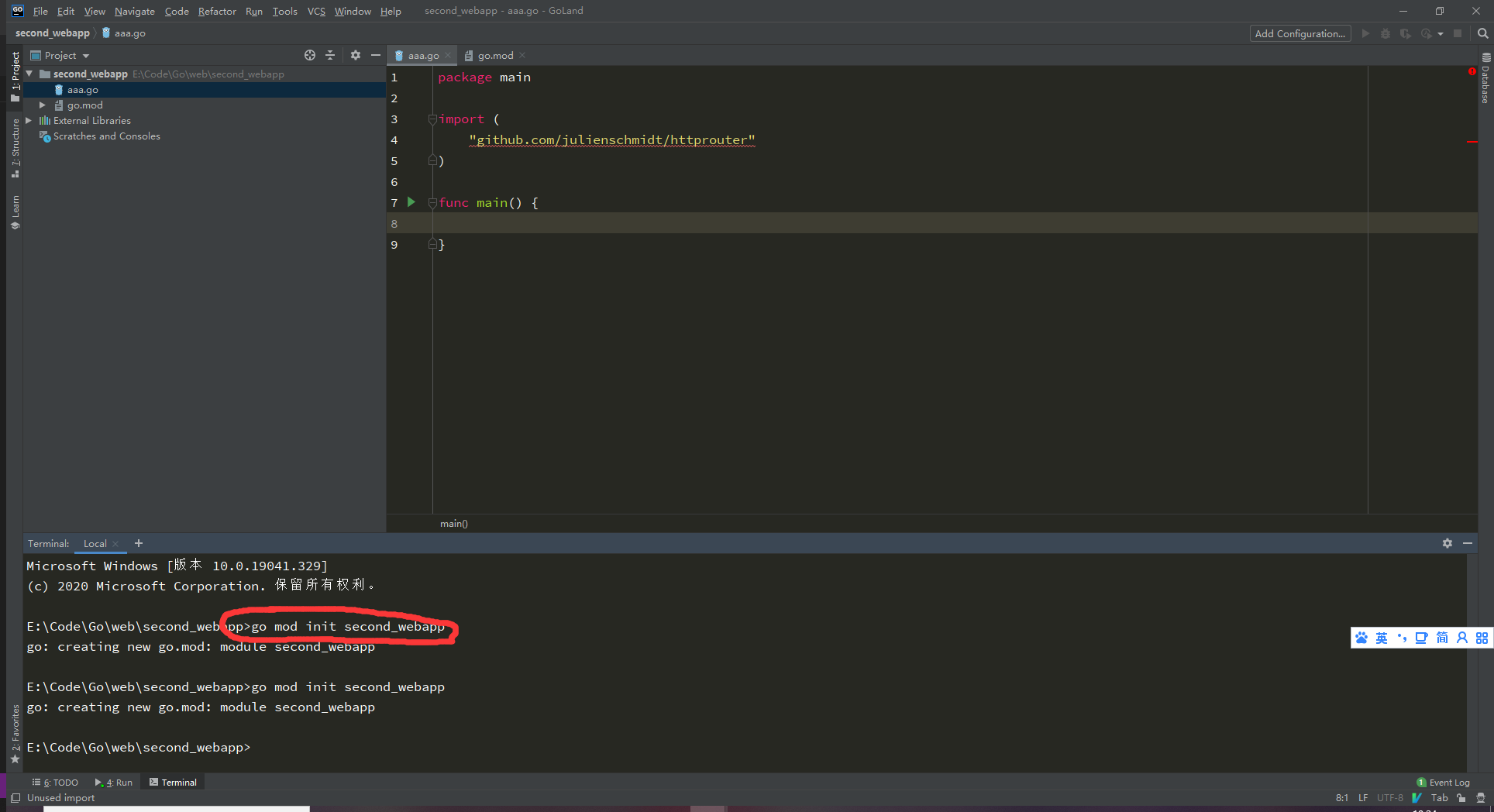
Task: Expand the go.mod tree node
Action: 43,105
